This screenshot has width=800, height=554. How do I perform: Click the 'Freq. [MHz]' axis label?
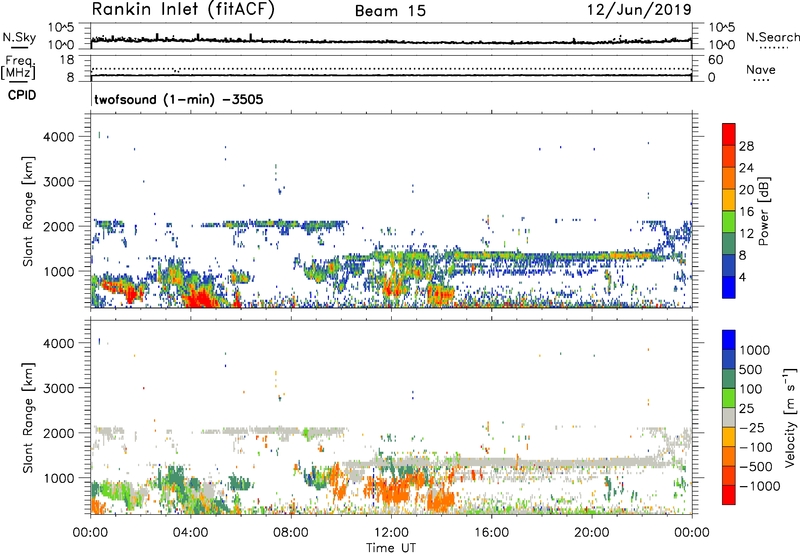point(19,68)
